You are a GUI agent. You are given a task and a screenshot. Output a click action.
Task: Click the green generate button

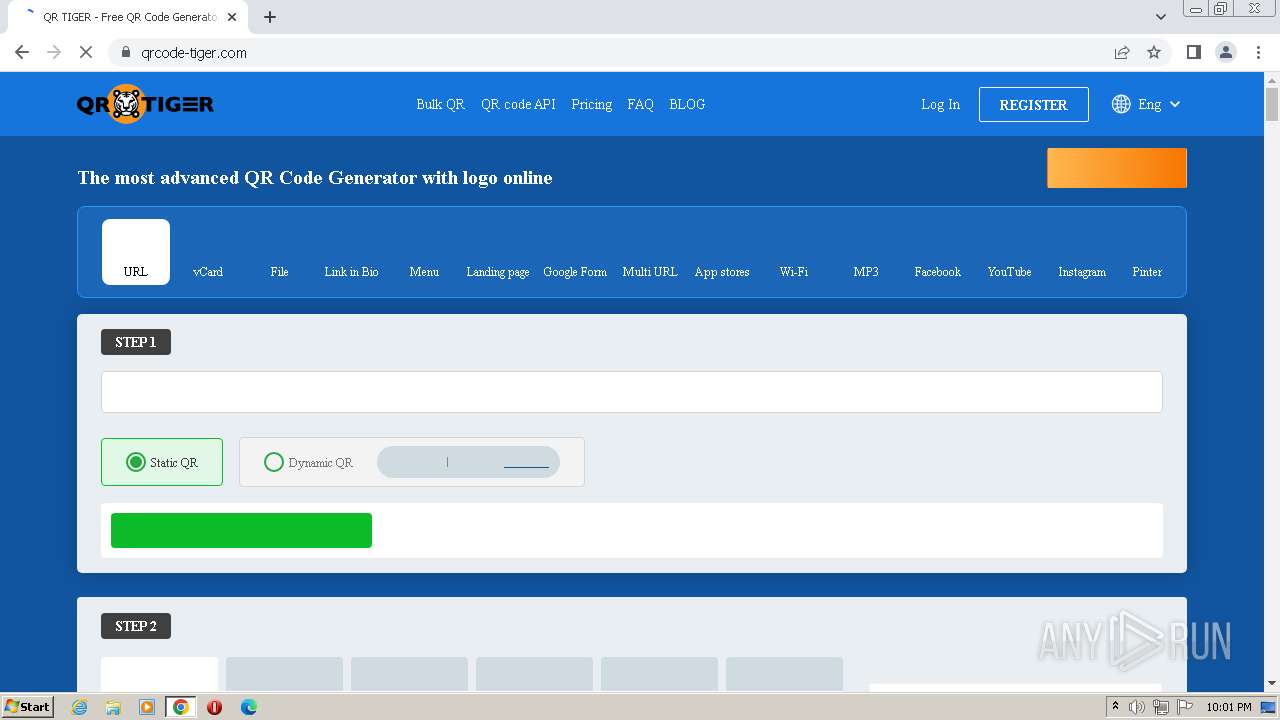click(x=241, y=530)
